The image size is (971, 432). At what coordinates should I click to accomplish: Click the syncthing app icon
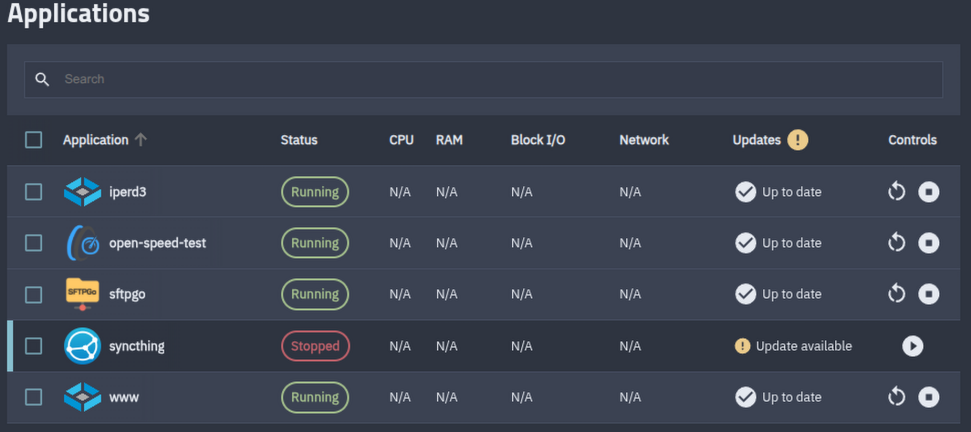82,346
